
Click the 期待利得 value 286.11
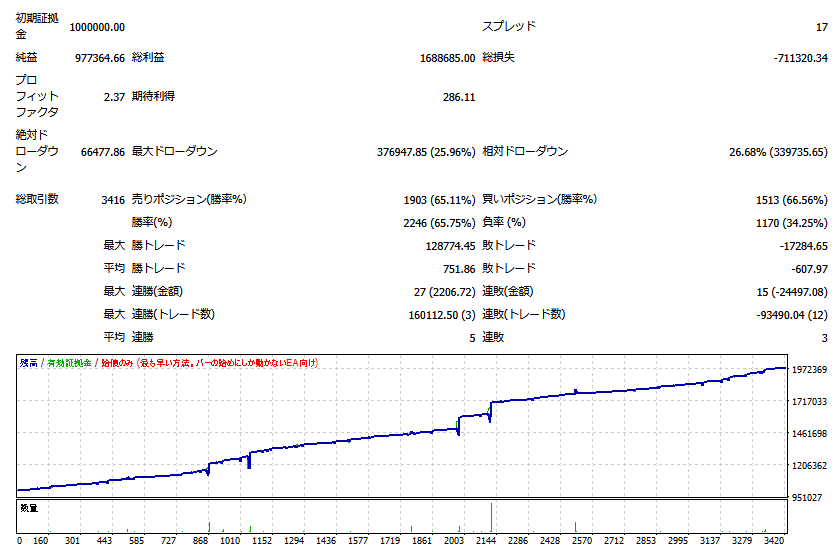coord(458,97)
